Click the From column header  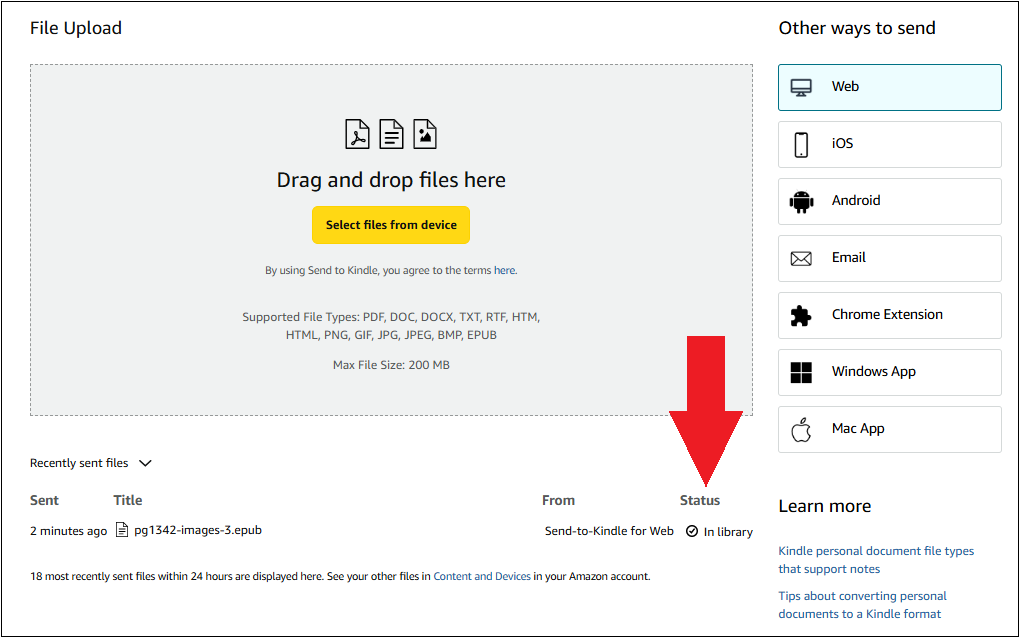[558, 500]
